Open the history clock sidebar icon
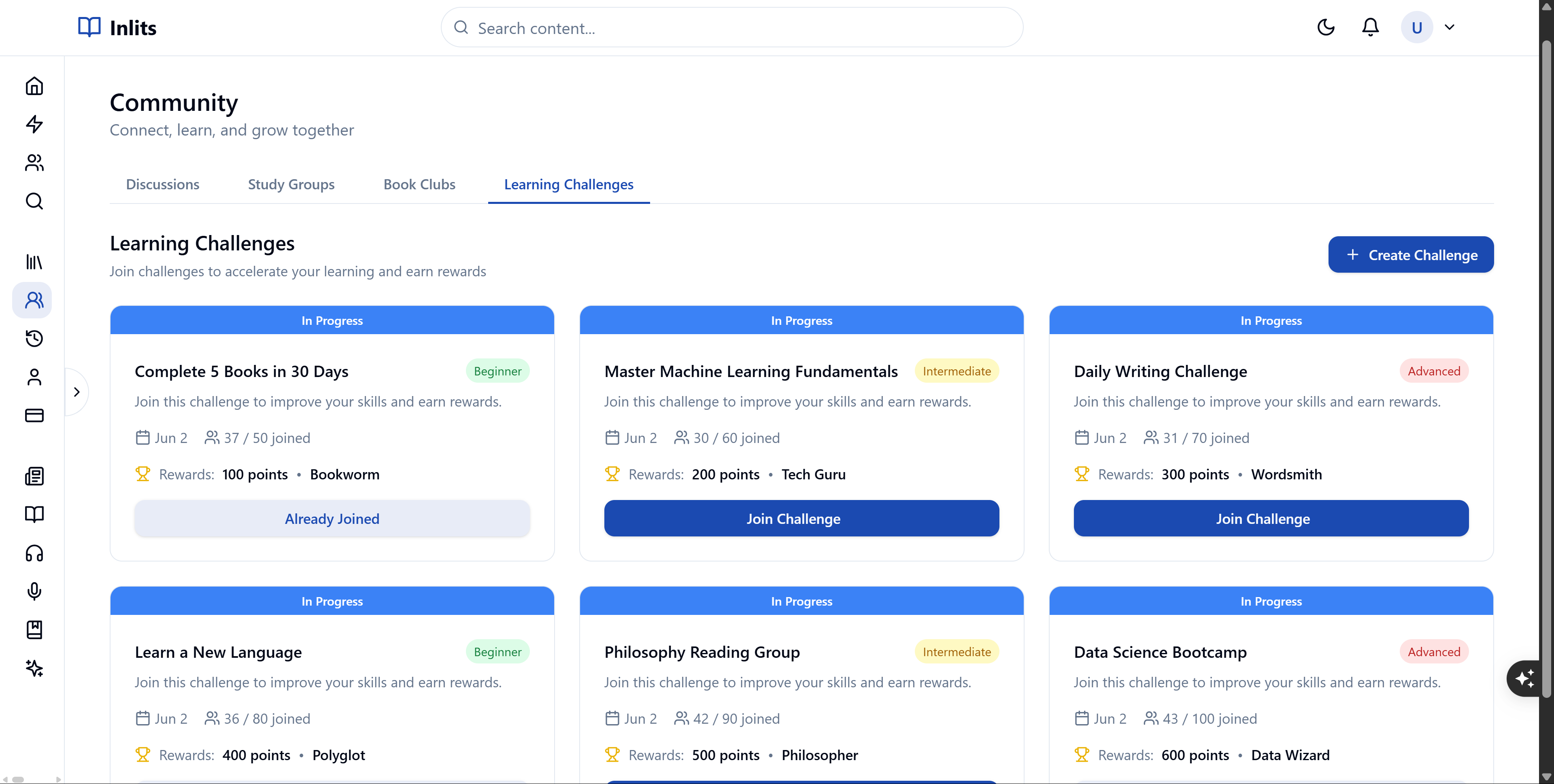 click(34, 338)
